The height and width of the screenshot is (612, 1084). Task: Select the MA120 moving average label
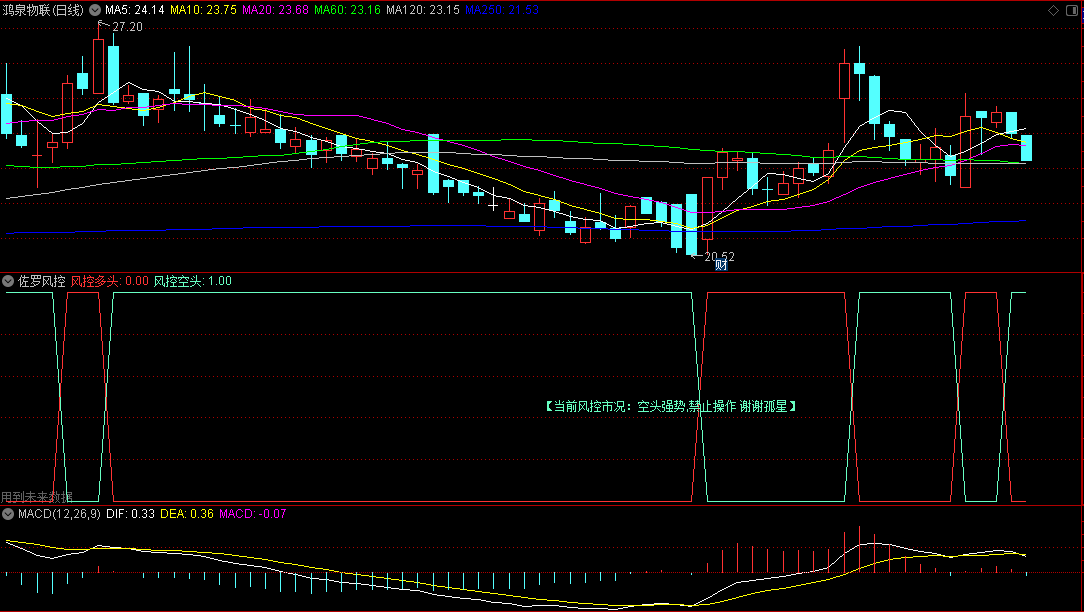click(422, 10)
